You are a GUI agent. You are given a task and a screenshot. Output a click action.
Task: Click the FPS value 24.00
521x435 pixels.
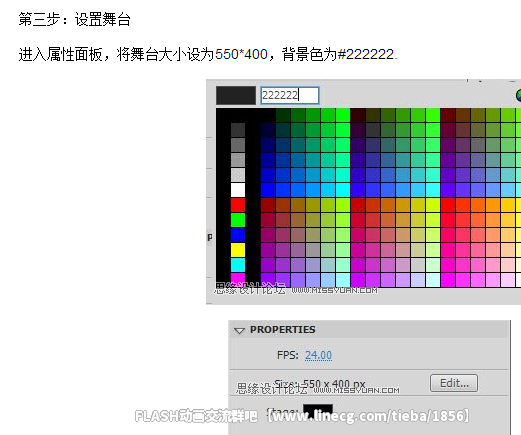coord(318,355)
